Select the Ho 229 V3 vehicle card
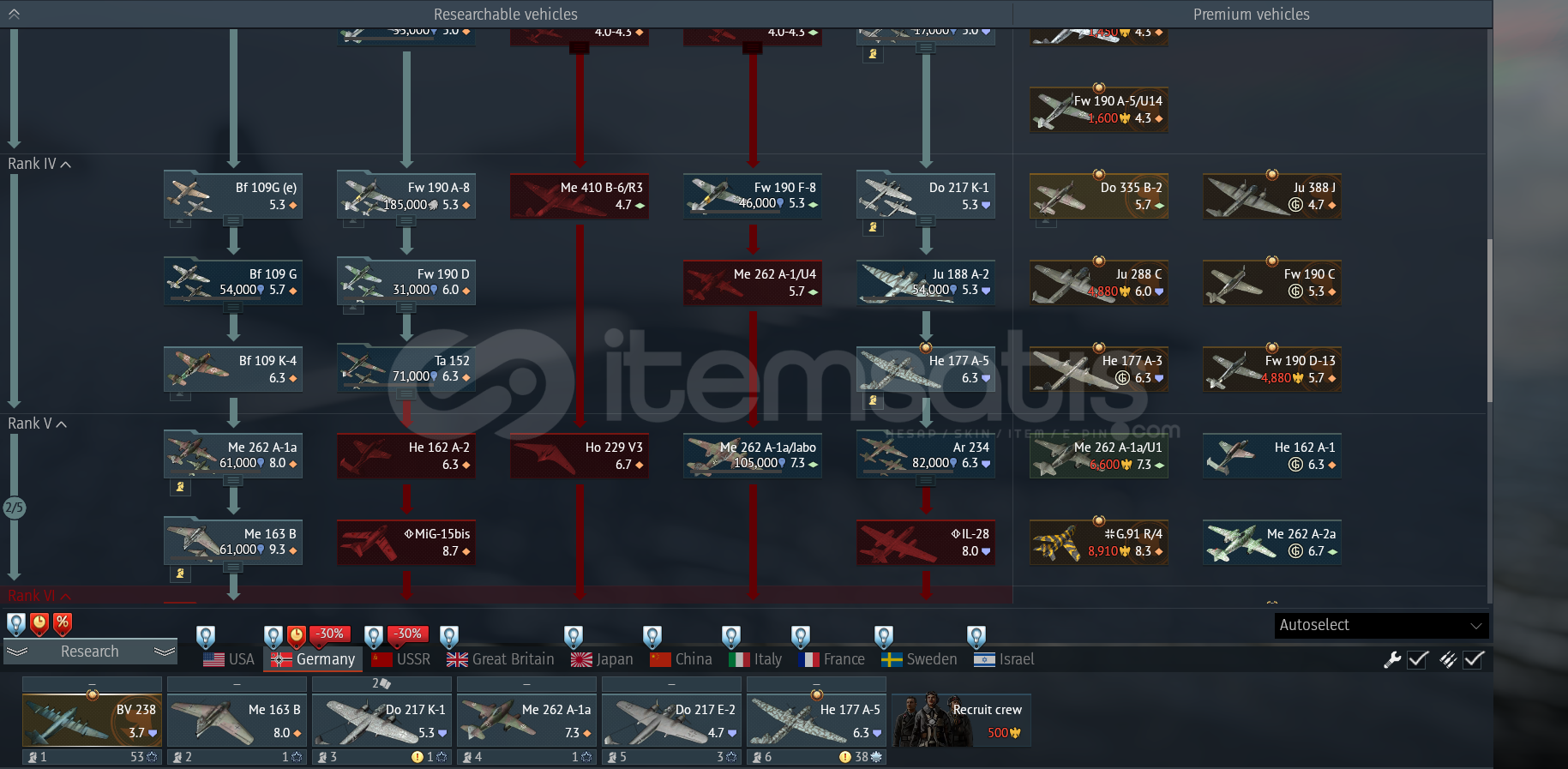 (x=580, y=455)
